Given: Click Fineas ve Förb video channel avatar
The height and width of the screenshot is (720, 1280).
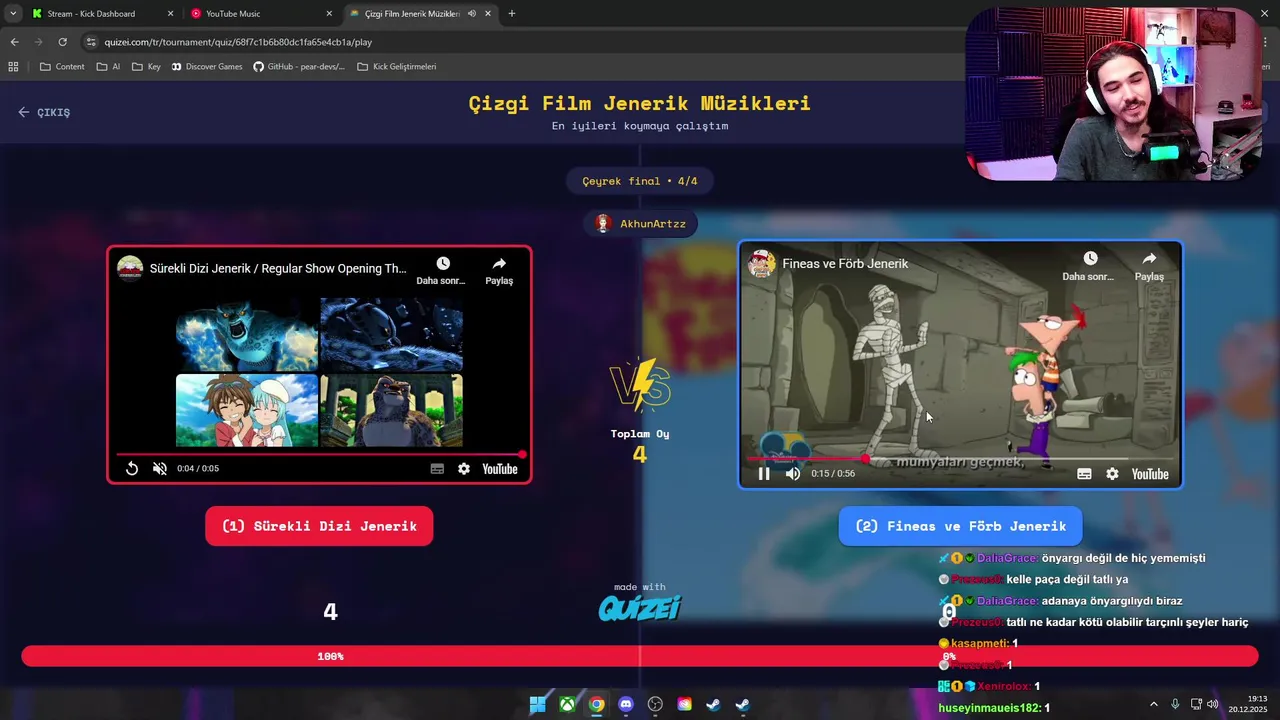Looking at the screenshot, I should tap(762, 264).
